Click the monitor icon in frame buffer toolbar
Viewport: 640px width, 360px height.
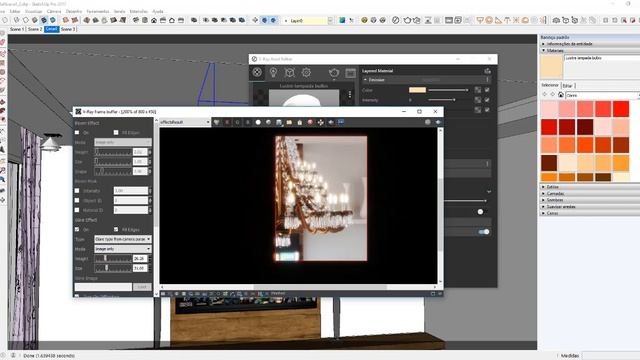(x=341, y=122)
